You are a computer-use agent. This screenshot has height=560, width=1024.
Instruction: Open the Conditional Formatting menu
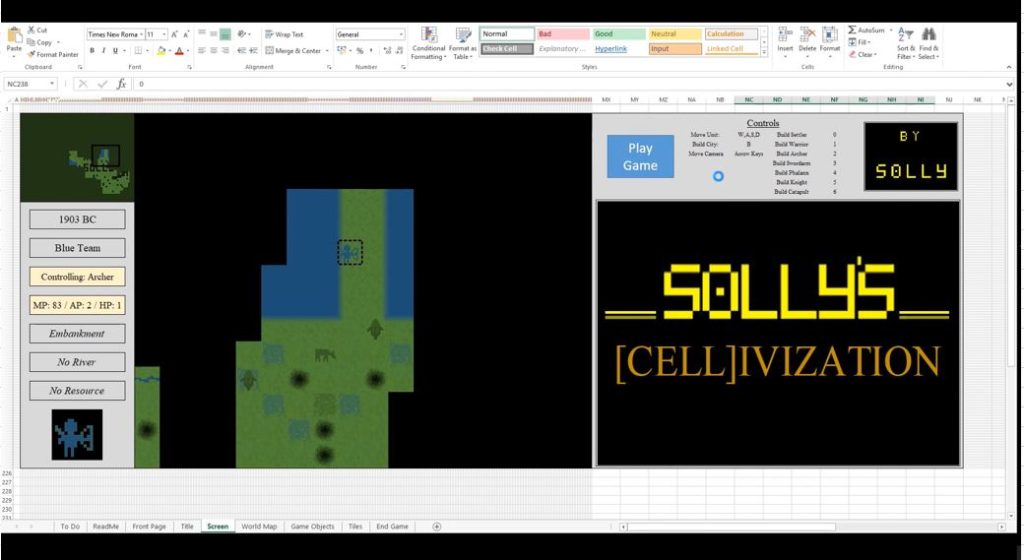[428, 44]
